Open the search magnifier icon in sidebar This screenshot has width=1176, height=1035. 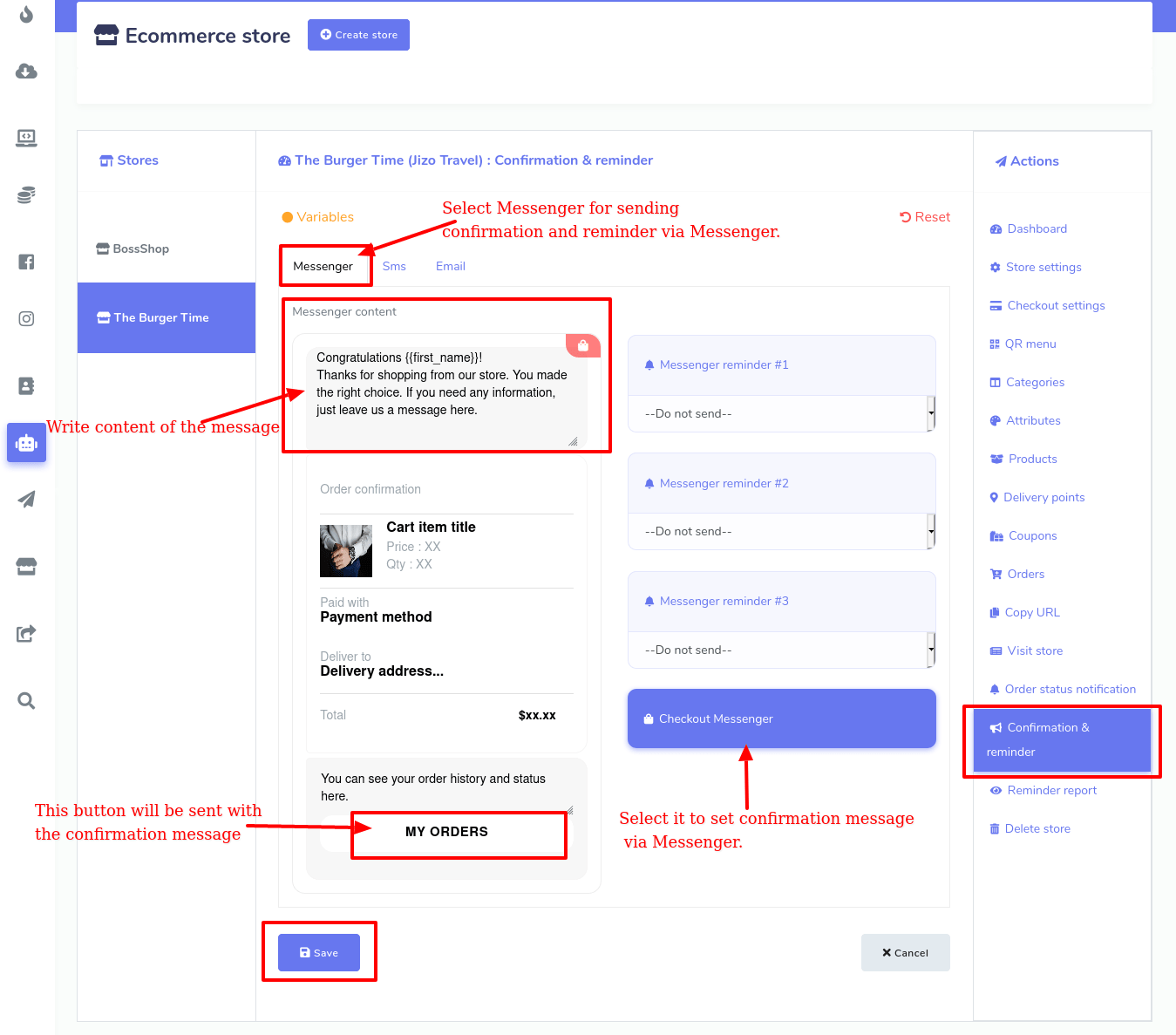26,701
